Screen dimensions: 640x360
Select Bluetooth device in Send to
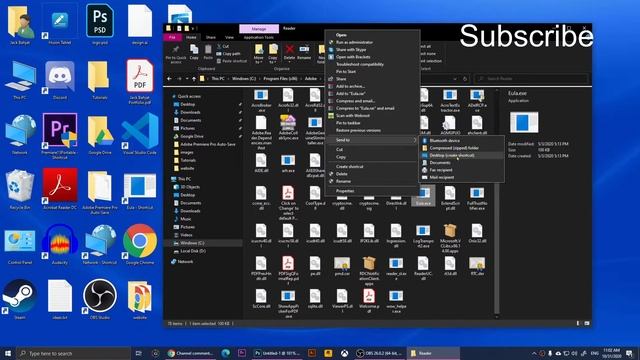click(x=462, y=140)
